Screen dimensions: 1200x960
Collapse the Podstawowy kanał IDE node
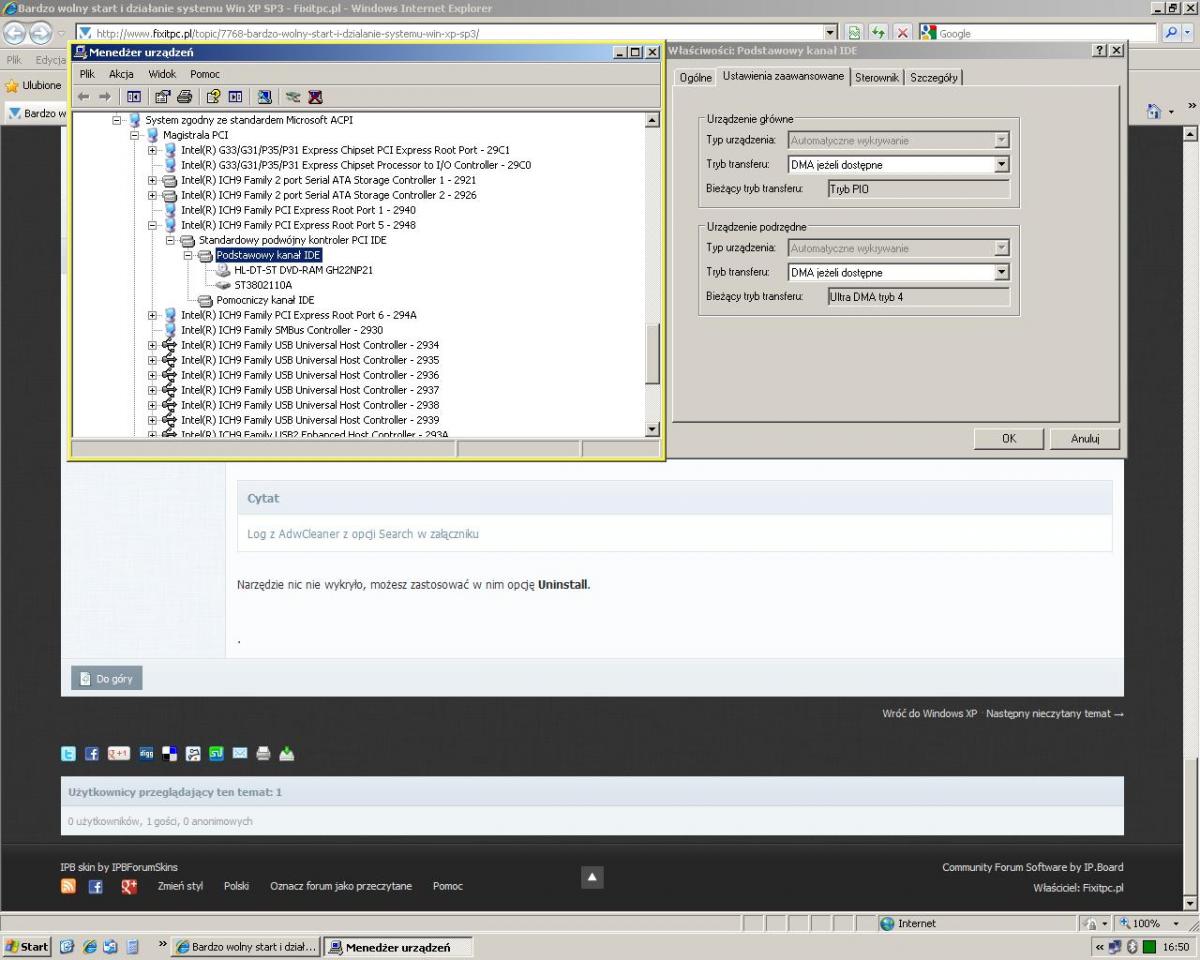tap(189, 255)
